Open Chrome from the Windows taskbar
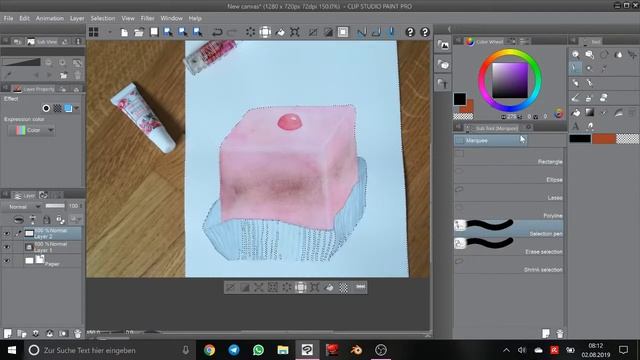This screenshot has width=640, height=360. [209, 350]
